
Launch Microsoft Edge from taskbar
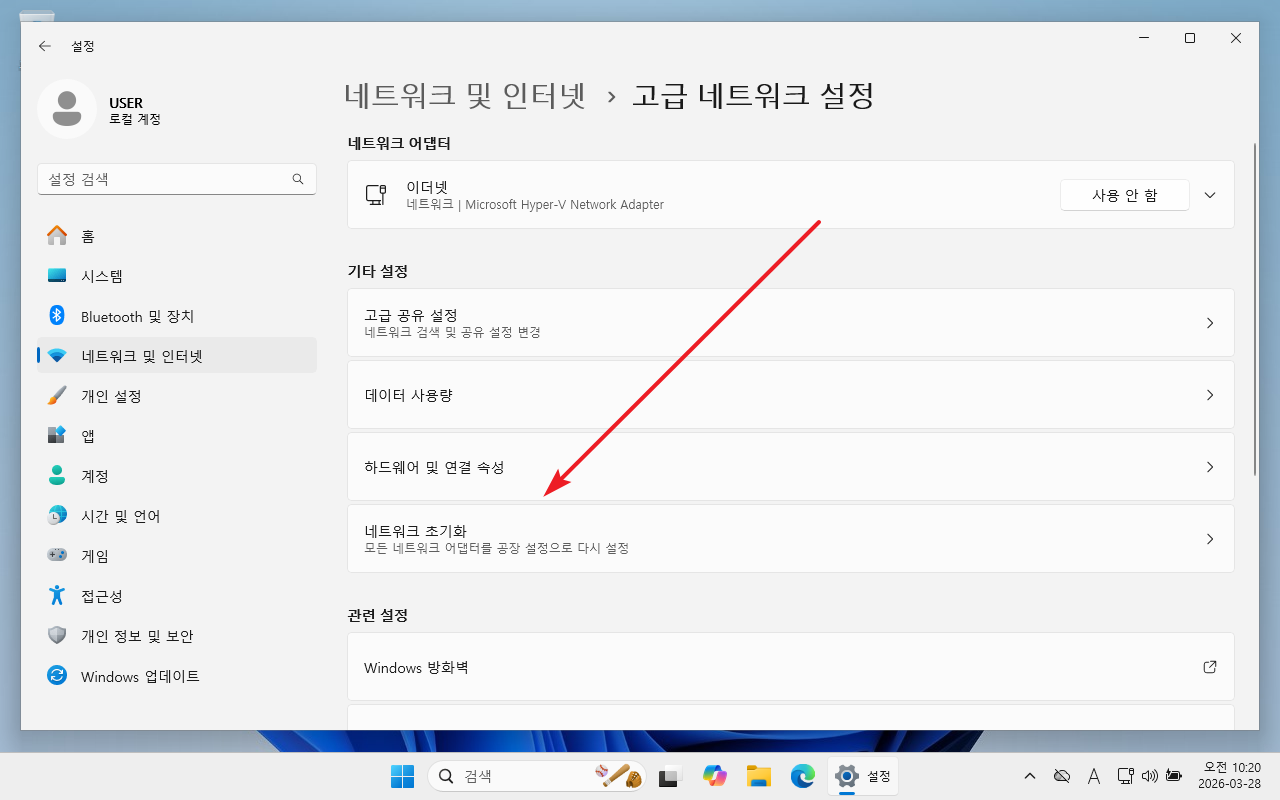(803, 776)
